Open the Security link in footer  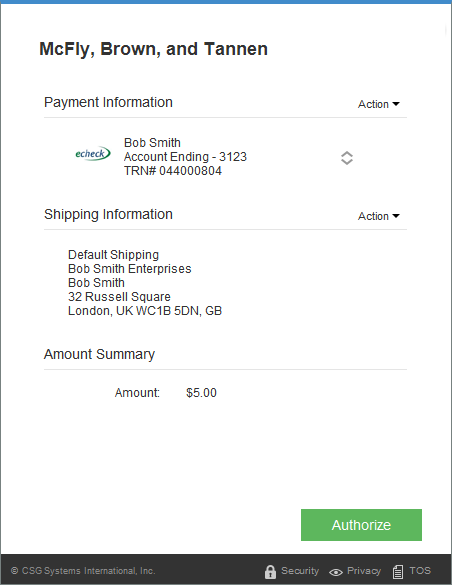pos(300,571)
